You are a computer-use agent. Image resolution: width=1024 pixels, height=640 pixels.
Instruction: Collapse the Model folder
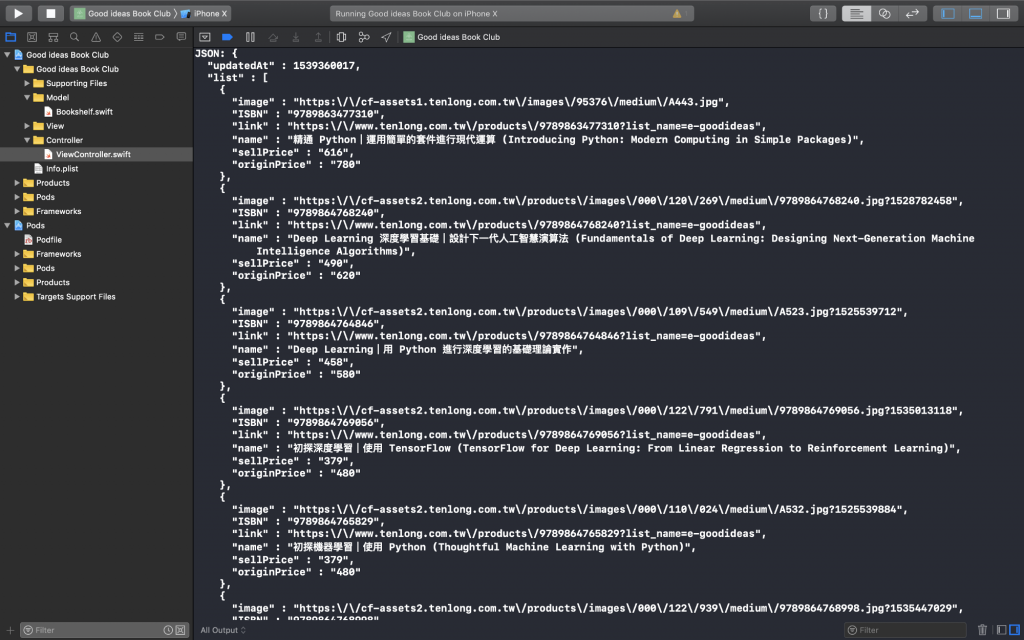pos(27,97)
